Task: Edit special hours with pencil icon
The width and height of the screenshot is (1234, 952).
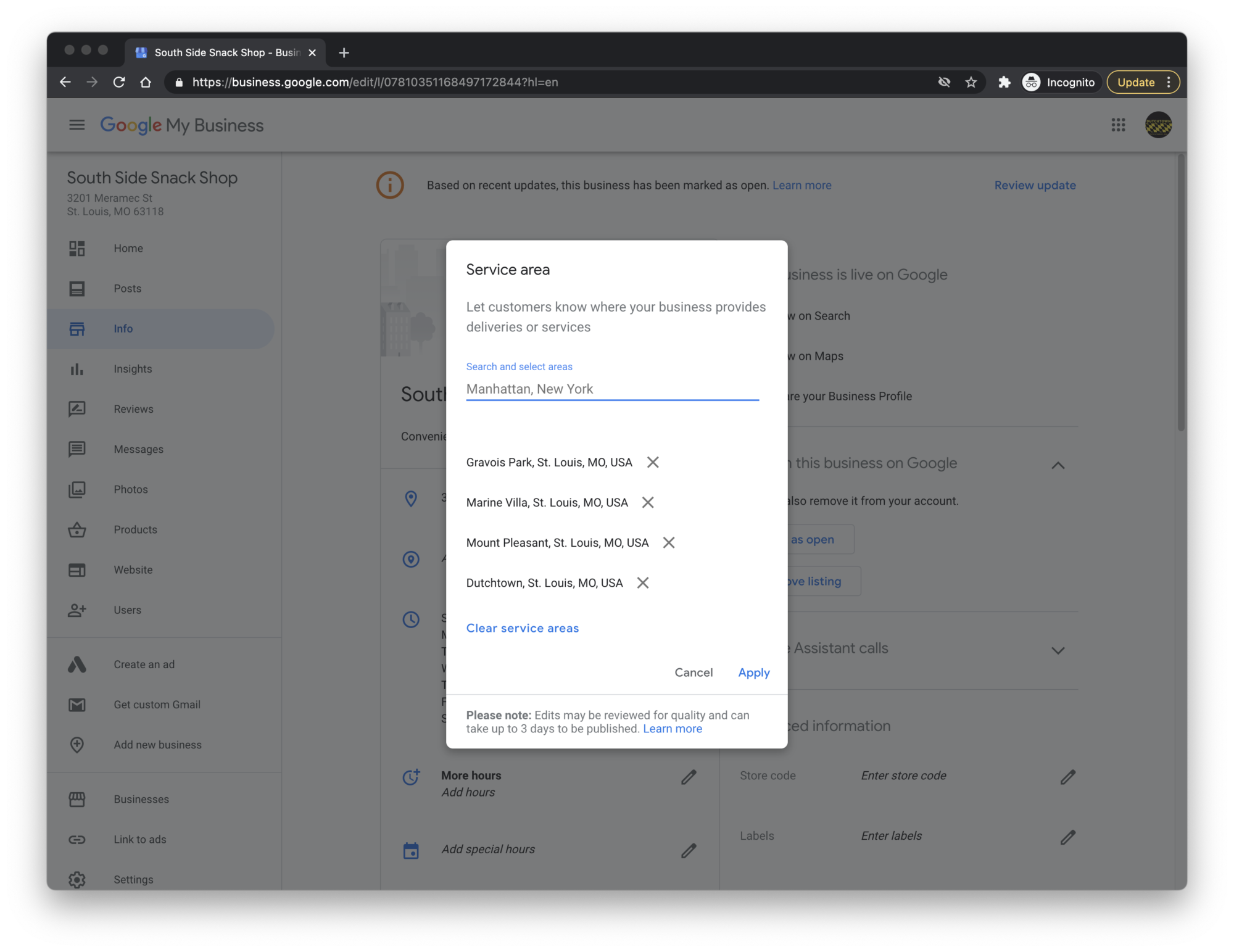Action: pos(689,851)
